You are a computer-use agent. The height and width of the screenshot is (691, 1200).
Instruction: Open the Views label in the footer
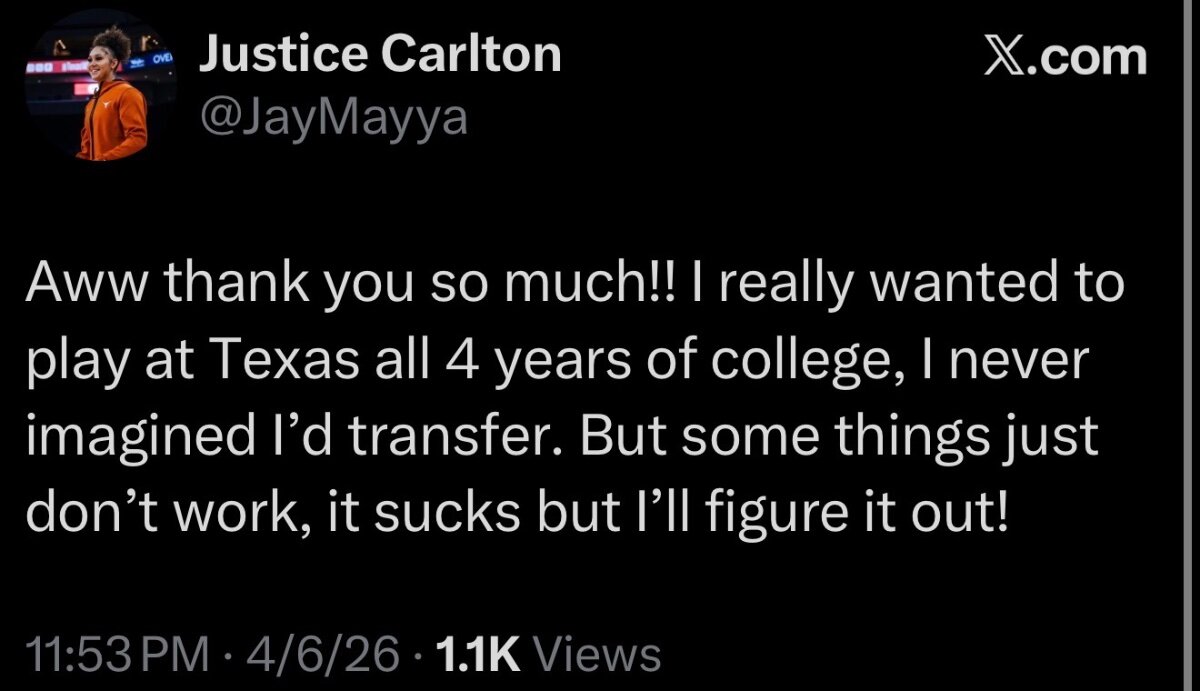(x=599, y=655)
